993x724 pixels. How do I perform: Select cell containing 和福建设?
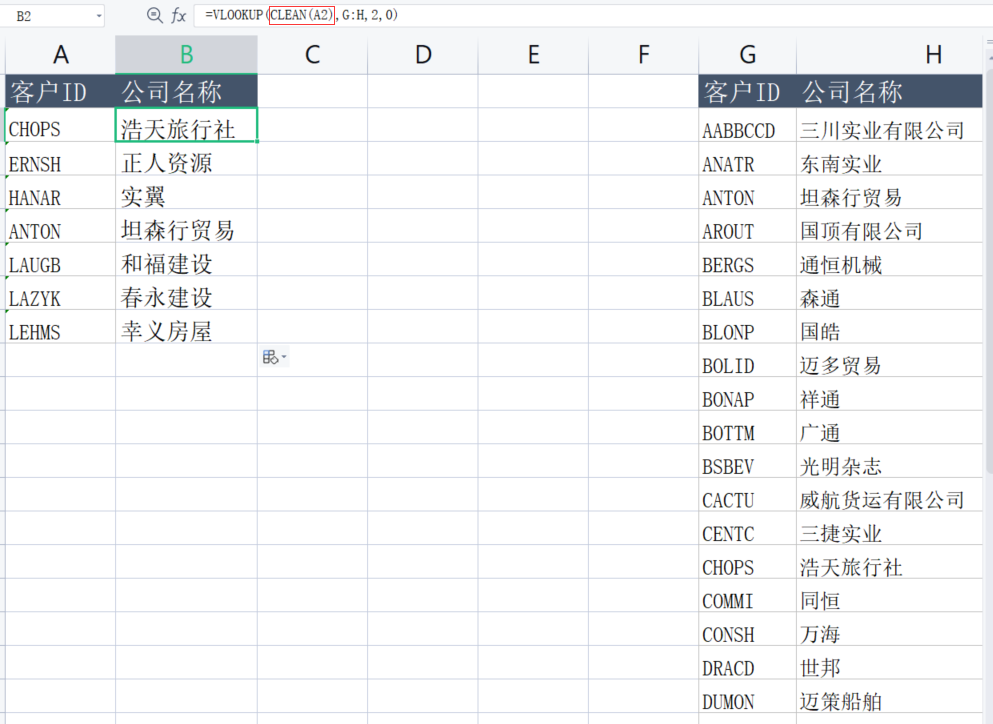click(x=186, y=259)
